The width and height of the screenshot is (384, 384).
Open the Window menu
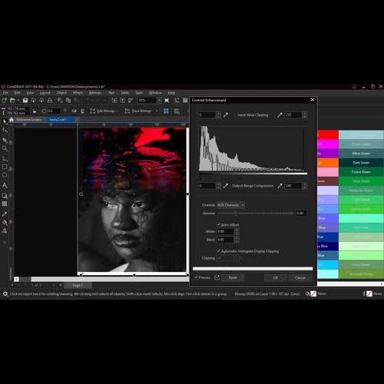coord(155,93)
